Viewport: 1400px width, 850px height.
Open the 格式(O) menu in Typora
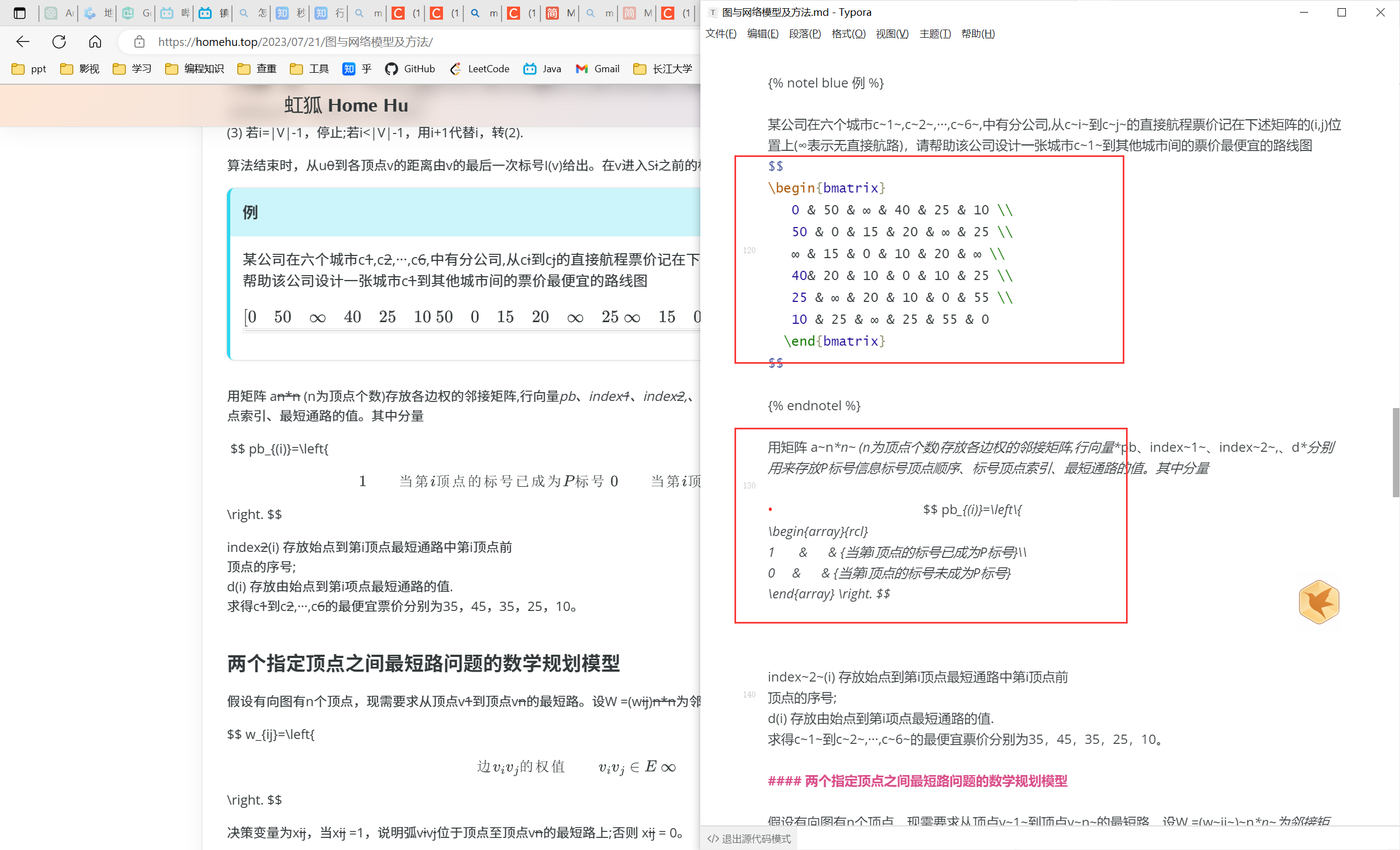[x=848, y=33]
